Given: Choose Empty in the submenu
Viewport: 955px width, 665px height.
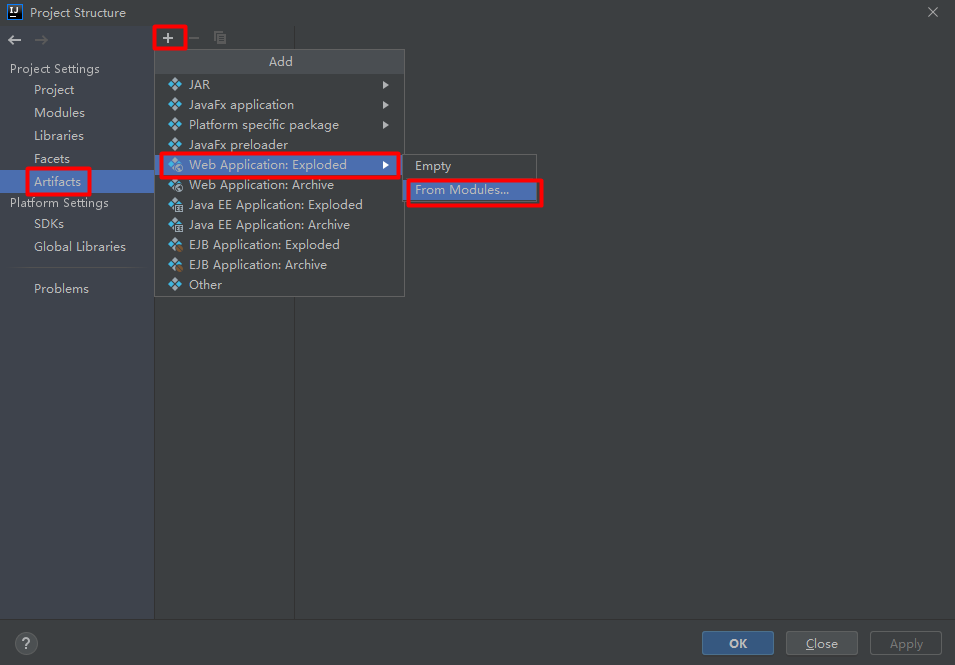Looking at the screenshot, I should [x=470, y=166].
